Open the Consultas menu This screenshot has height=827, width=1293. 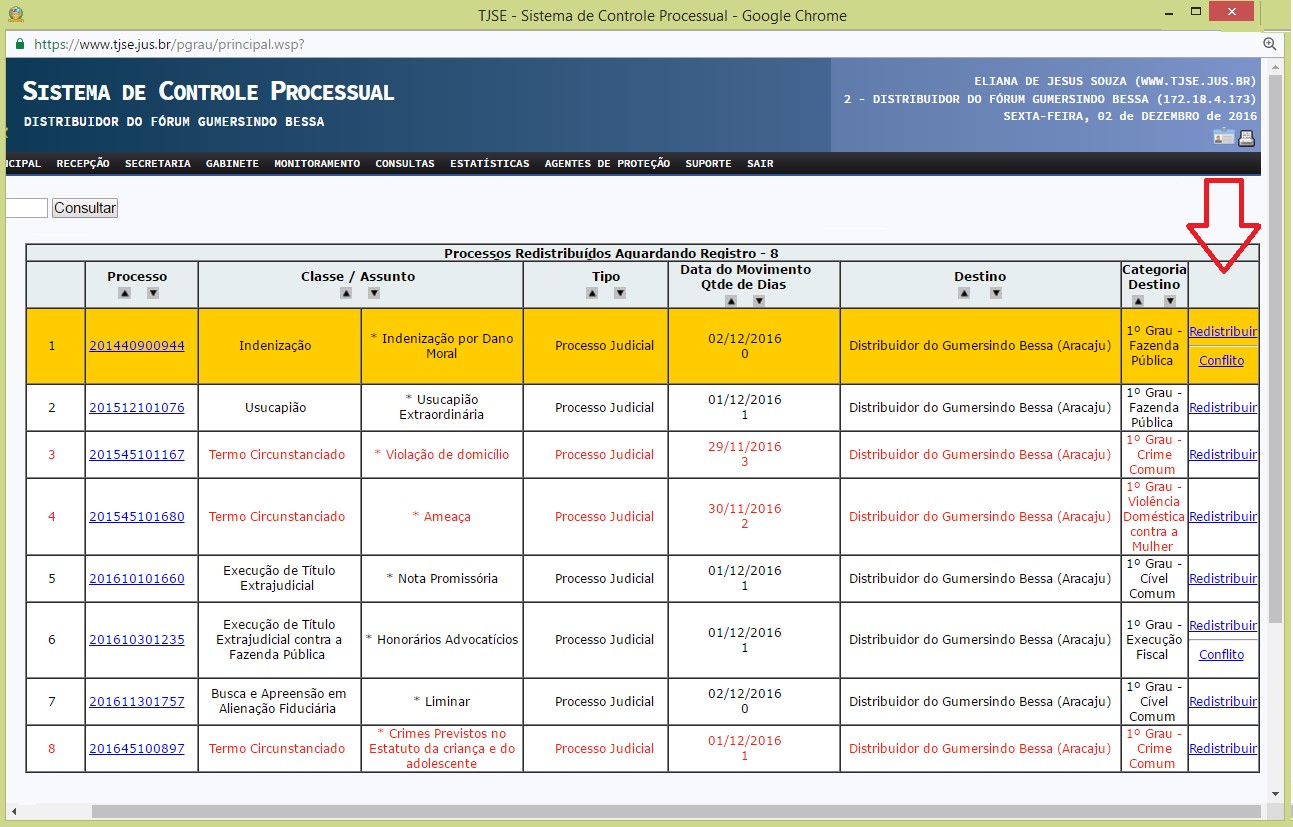point(405,164)
